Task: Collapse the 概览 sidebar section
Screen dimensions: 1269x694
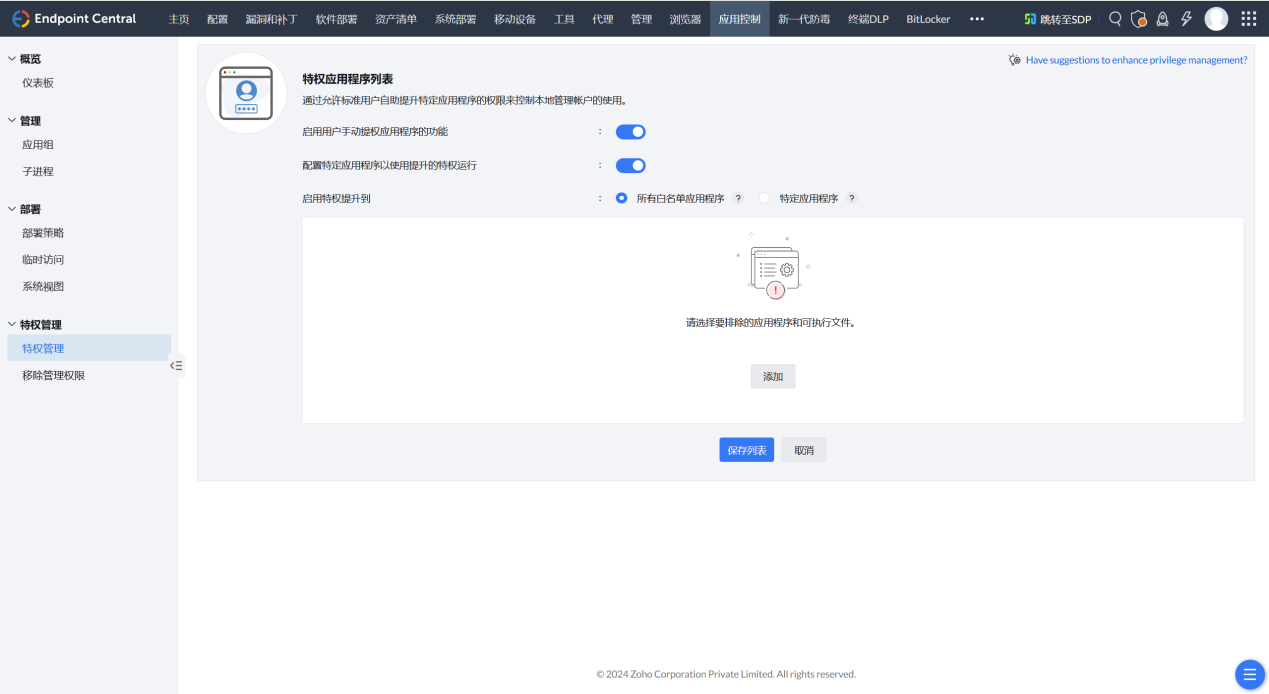Action: pyautogui.click(x=12, y=59)
